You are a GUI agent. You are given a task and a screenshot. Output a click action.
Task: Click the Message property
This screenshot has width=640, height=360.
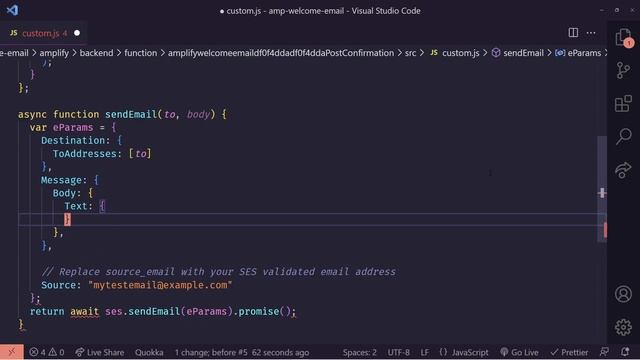(61, 180)
